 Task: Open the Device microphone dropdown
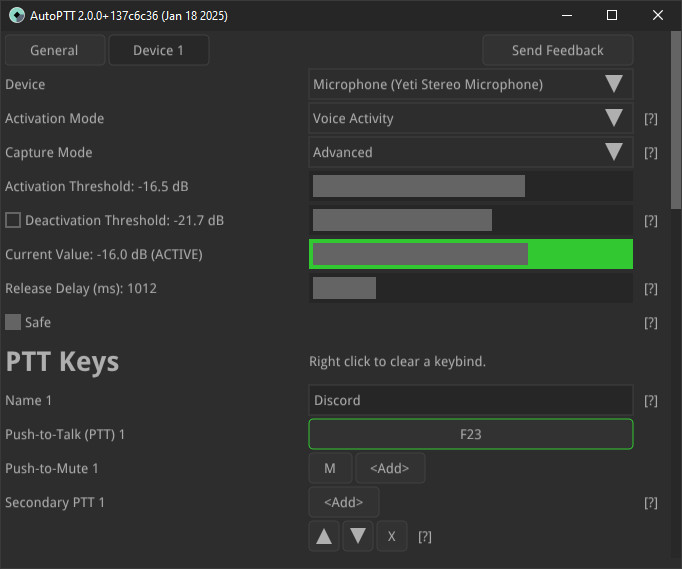(471, 85)
